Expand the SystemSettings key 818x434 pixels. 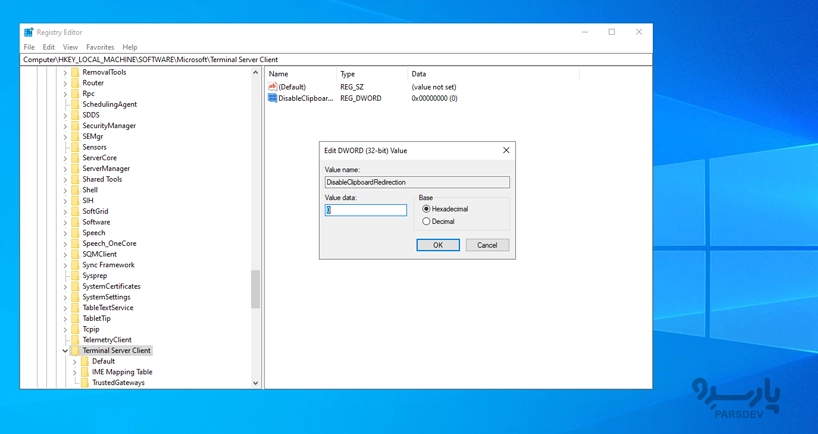pyautogui.click(x=65, y=297)
